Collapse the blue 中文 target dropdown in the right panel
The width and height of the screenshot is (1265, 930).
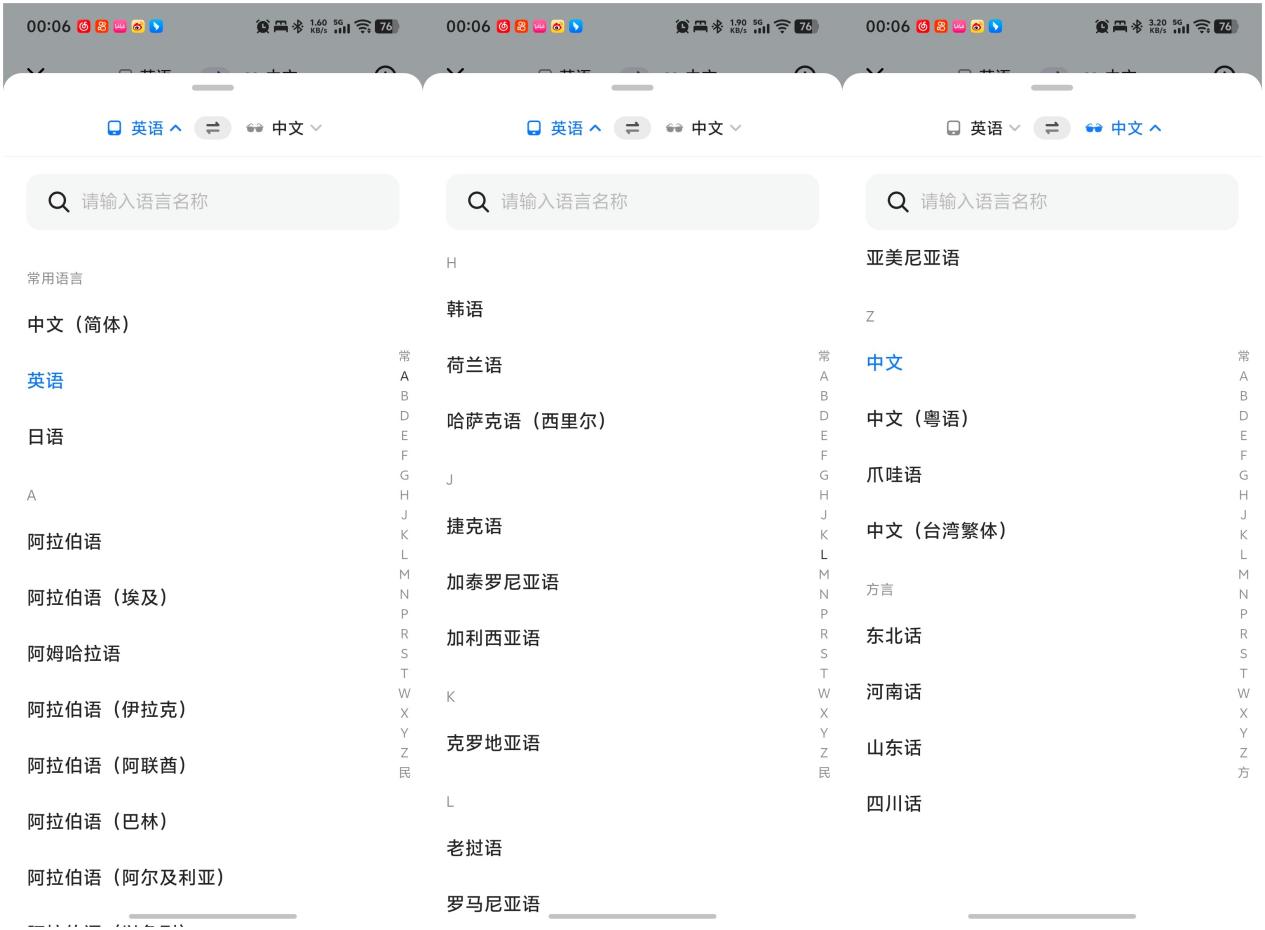click(1137, 128)
